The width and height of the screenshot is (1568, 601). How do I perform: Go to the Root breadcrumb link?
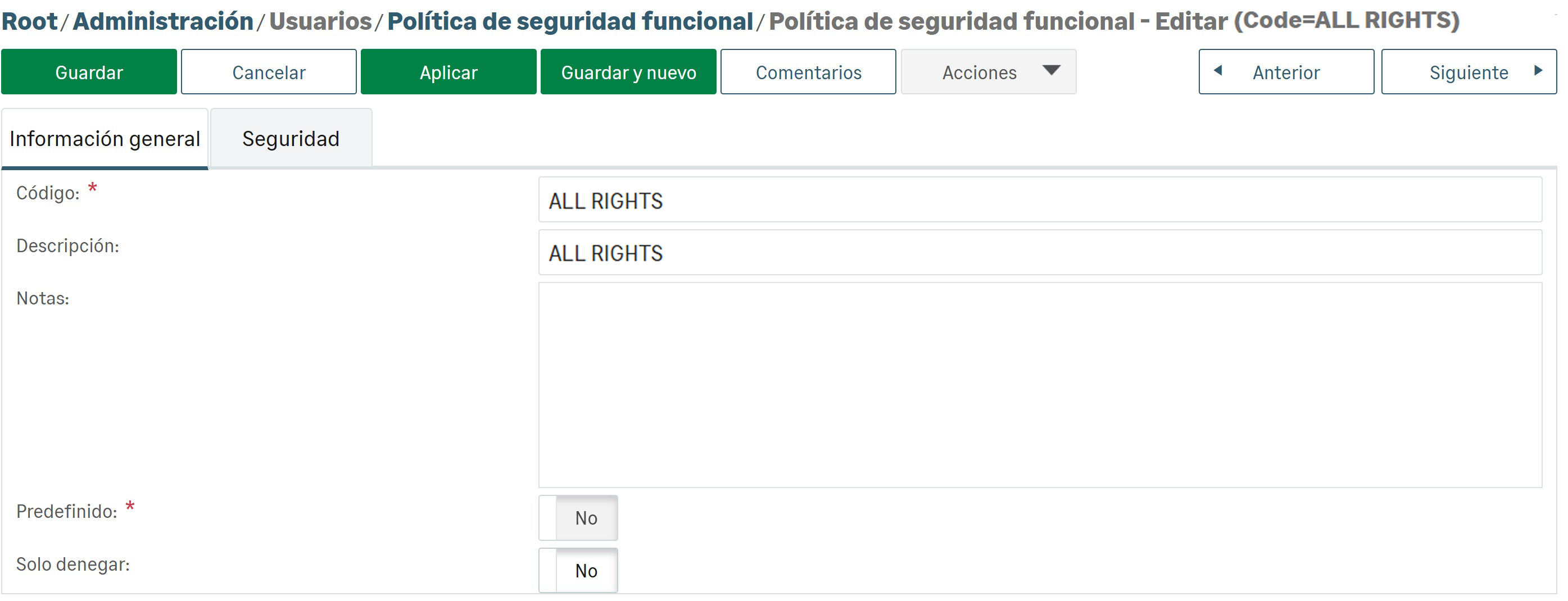click(x=29, y=21)
